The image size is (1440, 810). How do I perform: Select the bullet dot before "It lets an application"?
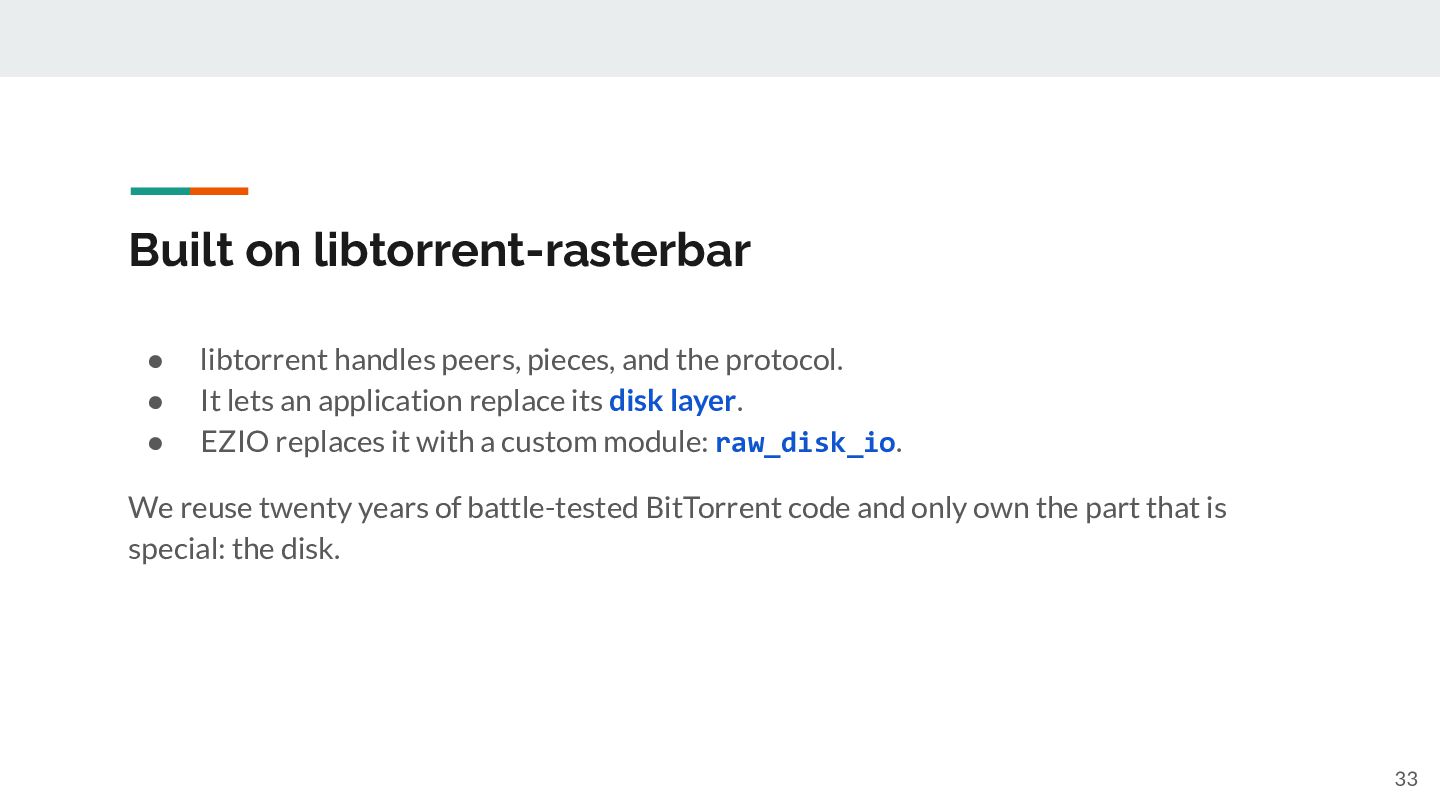coord(156,401)
